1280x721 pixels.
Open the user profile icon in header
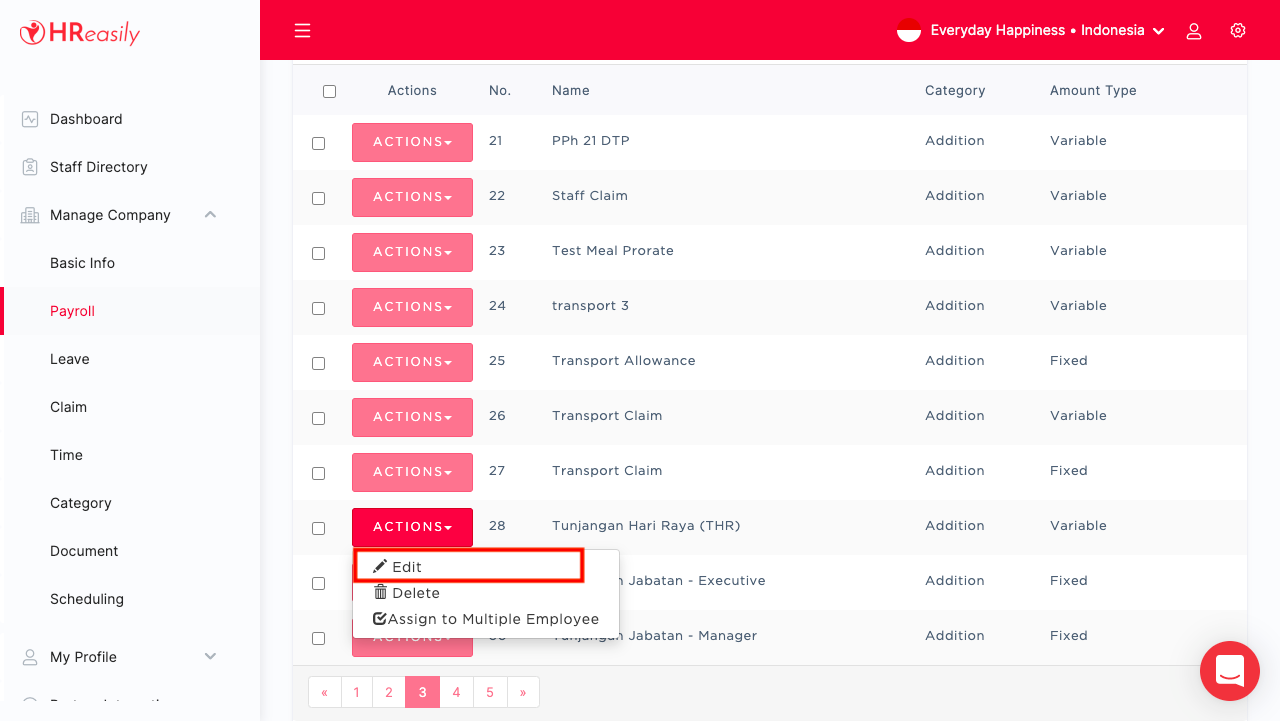tap(1194, 31)
